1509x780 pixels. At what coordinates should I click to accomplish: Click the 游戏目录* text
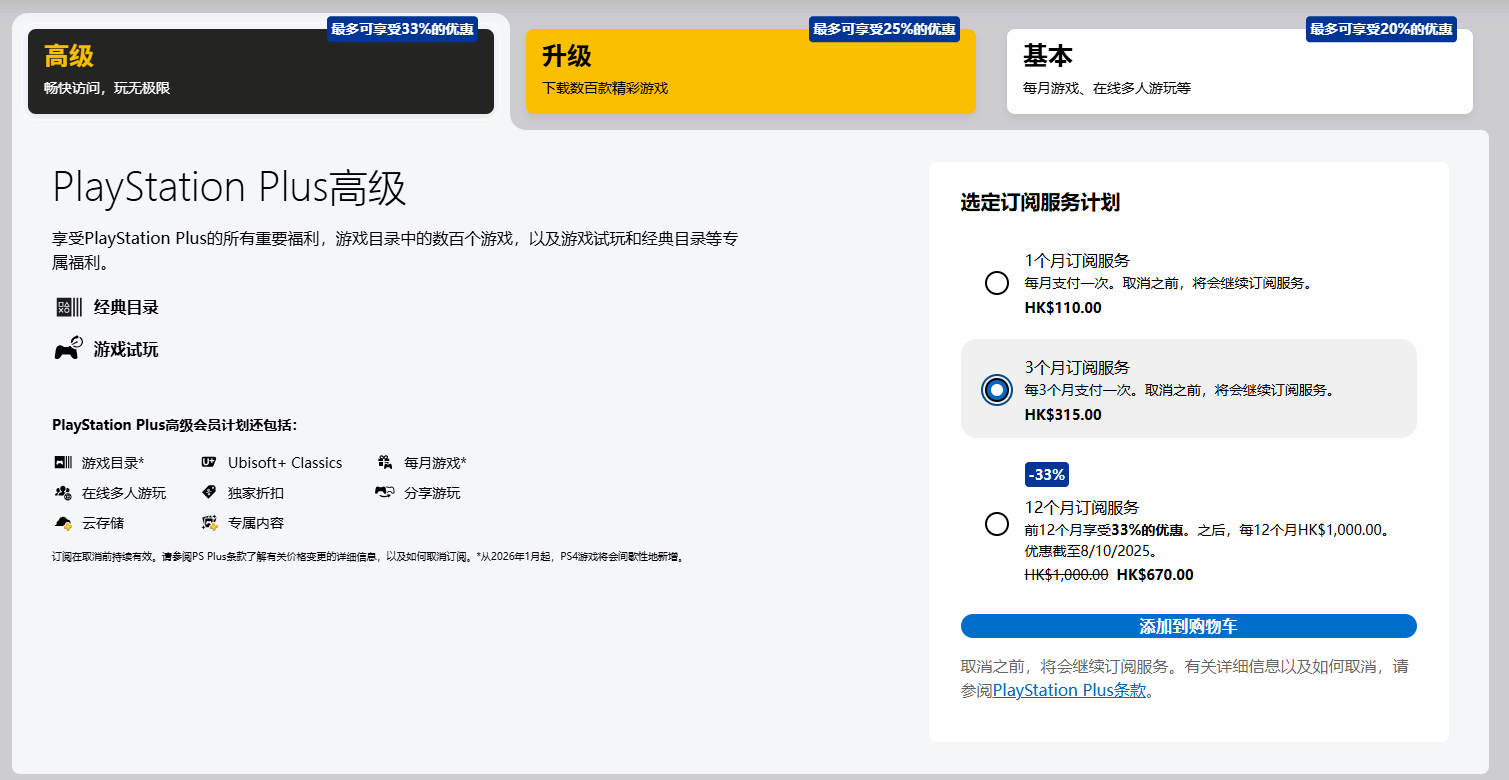[x=113, y=463]
